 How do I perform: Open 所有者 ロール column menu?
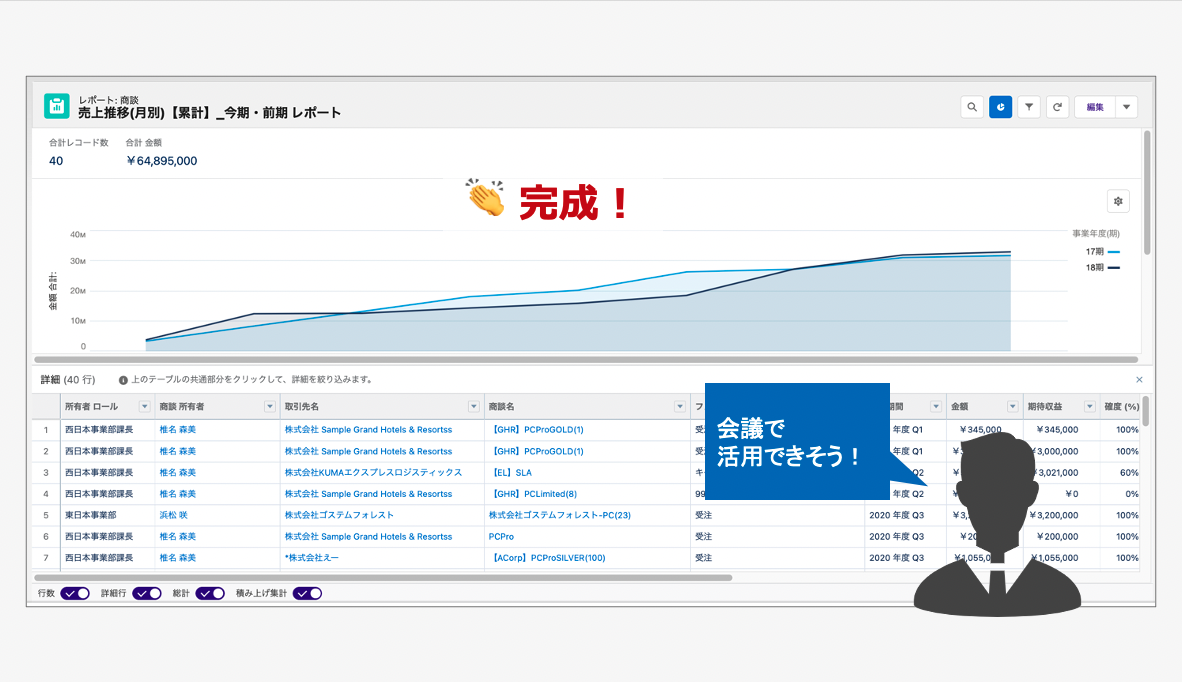tap(145, 407)
